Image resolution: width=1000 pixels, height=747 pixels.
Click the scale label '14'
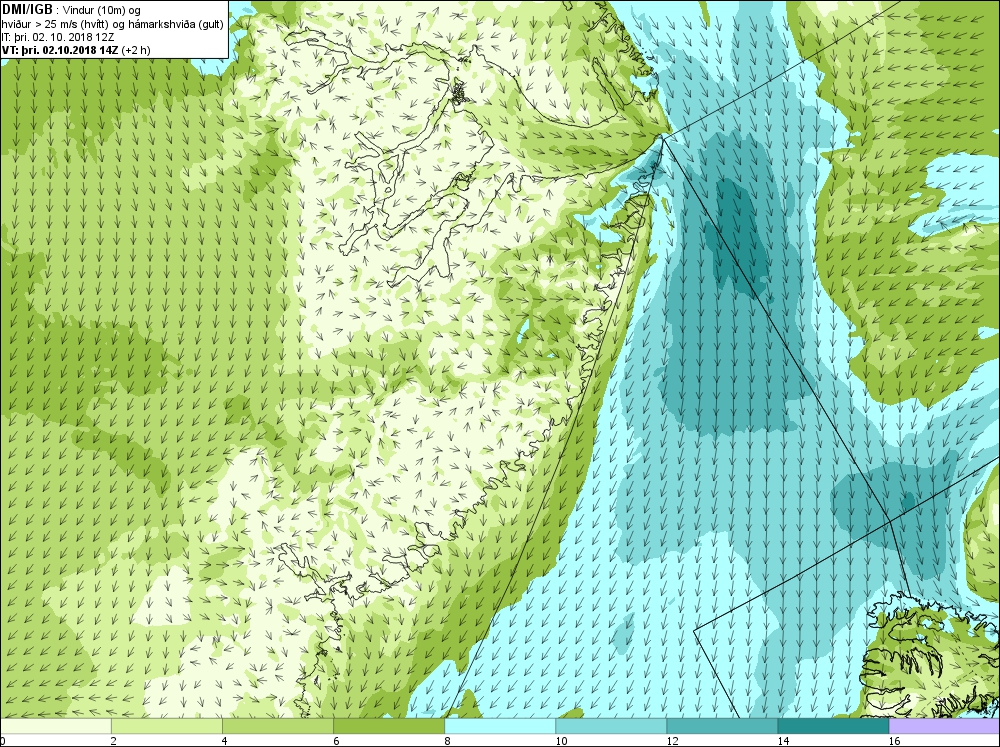click(783, 741)
